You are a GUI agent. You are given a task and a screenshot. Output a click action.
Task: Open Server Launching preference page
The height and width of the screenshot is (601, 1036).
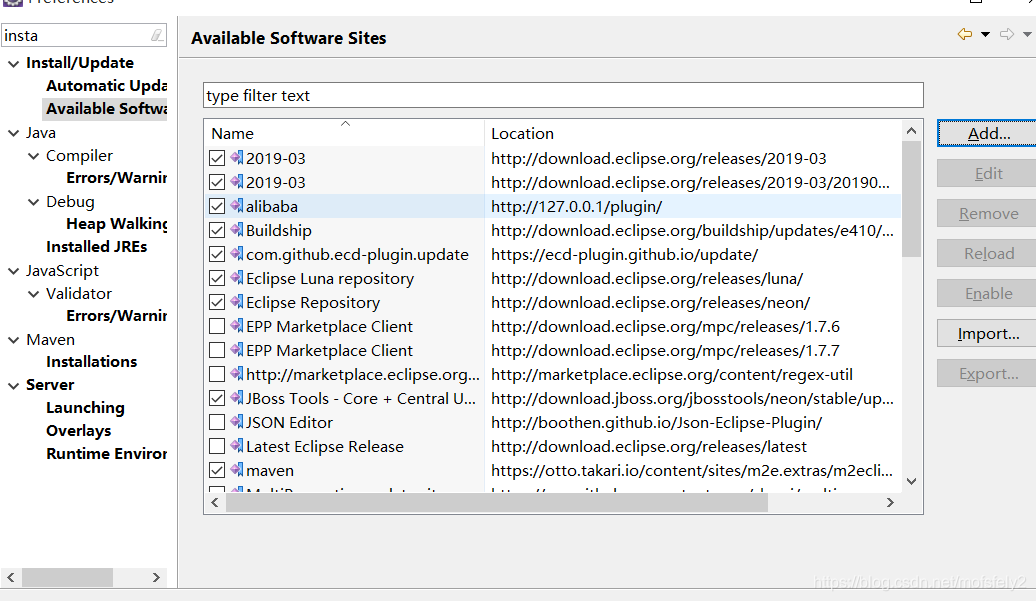85,407
